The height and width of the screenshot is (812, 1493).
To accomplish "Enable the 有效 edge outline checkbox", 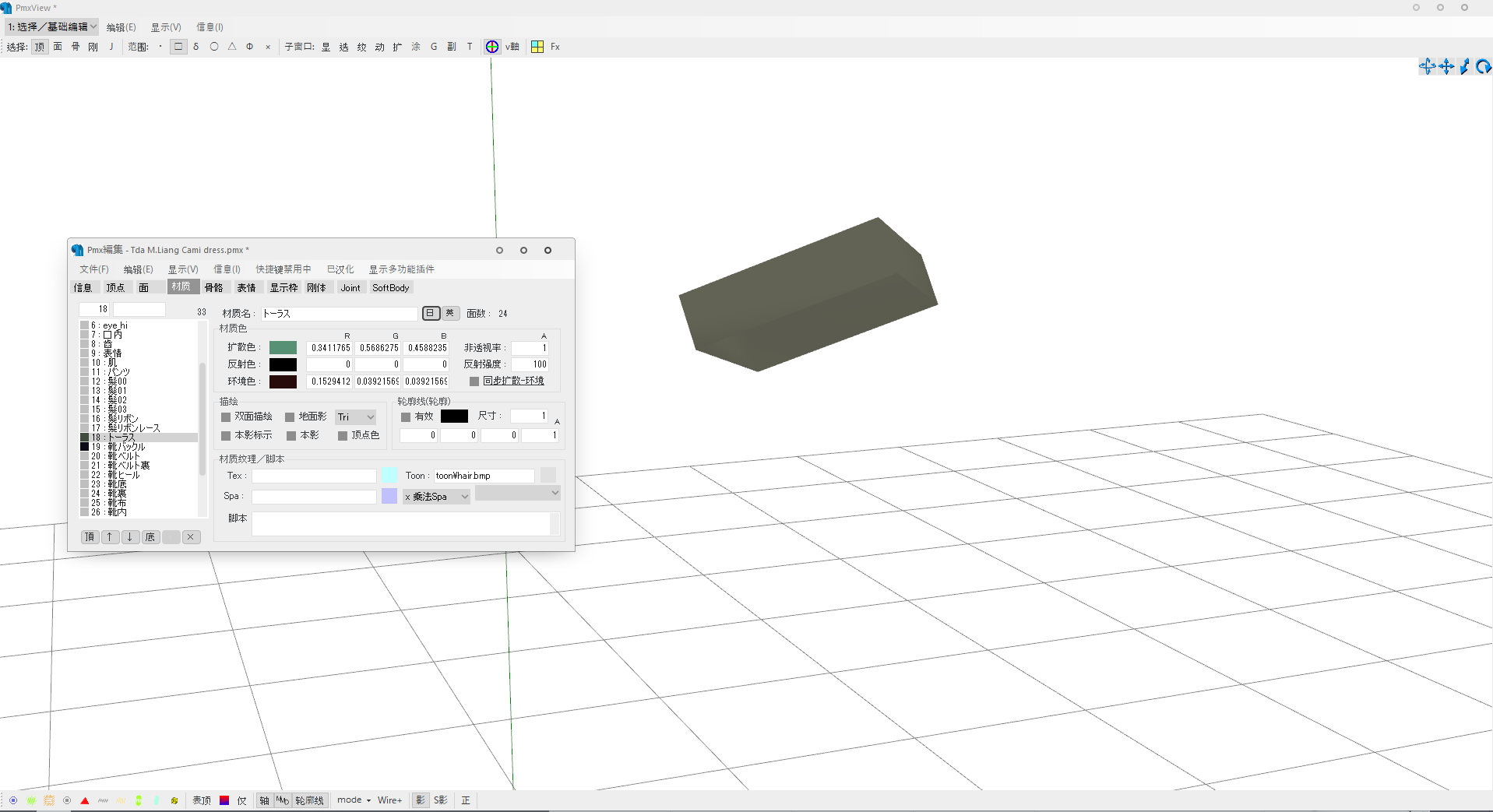I will pyautogui.click(x=406, y=417).
